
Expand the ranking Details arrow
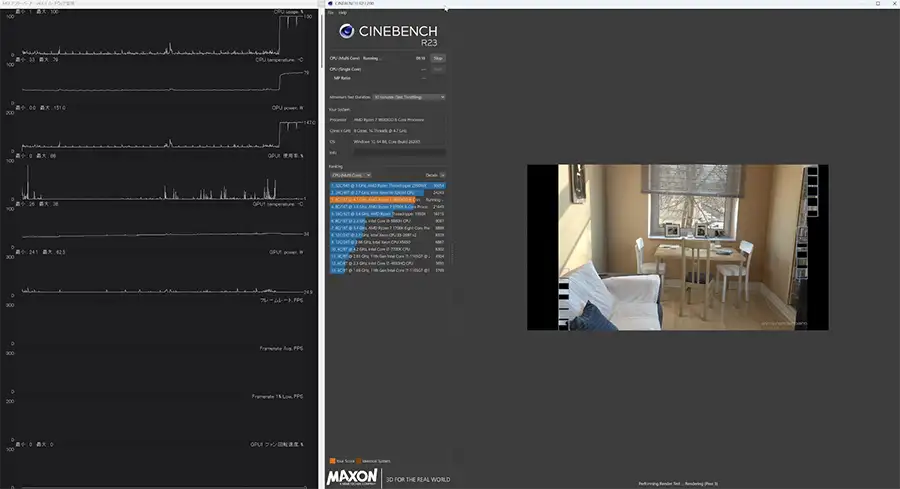[443, 175]
